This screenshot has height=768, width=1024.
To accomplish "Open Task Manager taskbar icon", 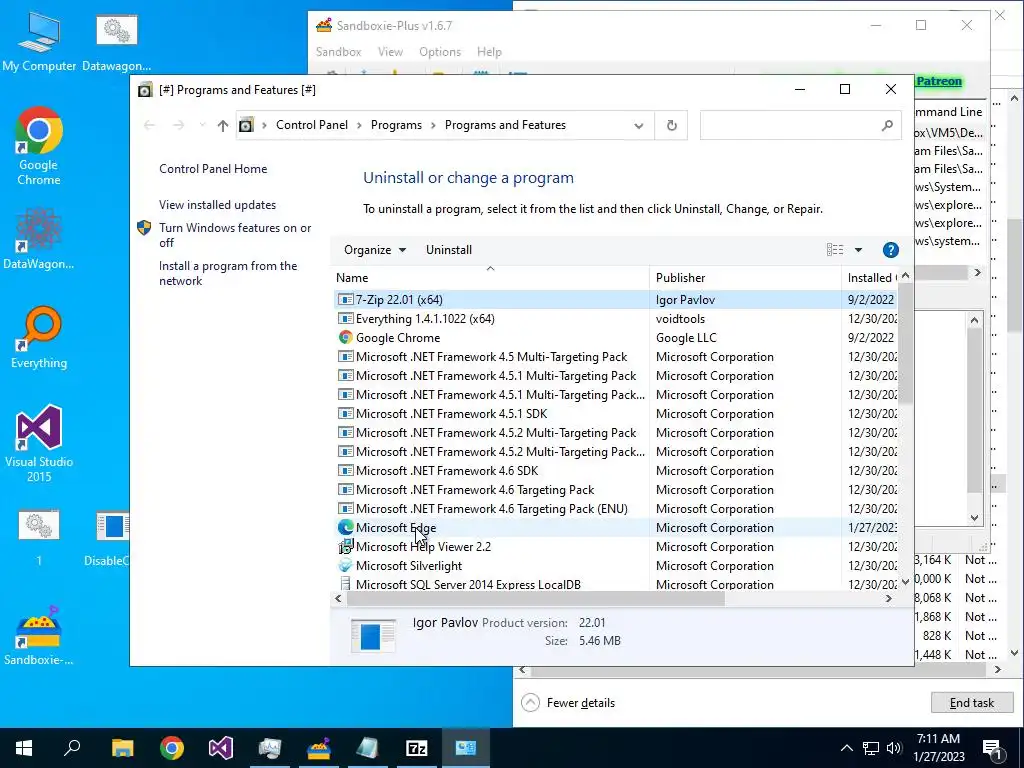I will (x=270, y=748).
